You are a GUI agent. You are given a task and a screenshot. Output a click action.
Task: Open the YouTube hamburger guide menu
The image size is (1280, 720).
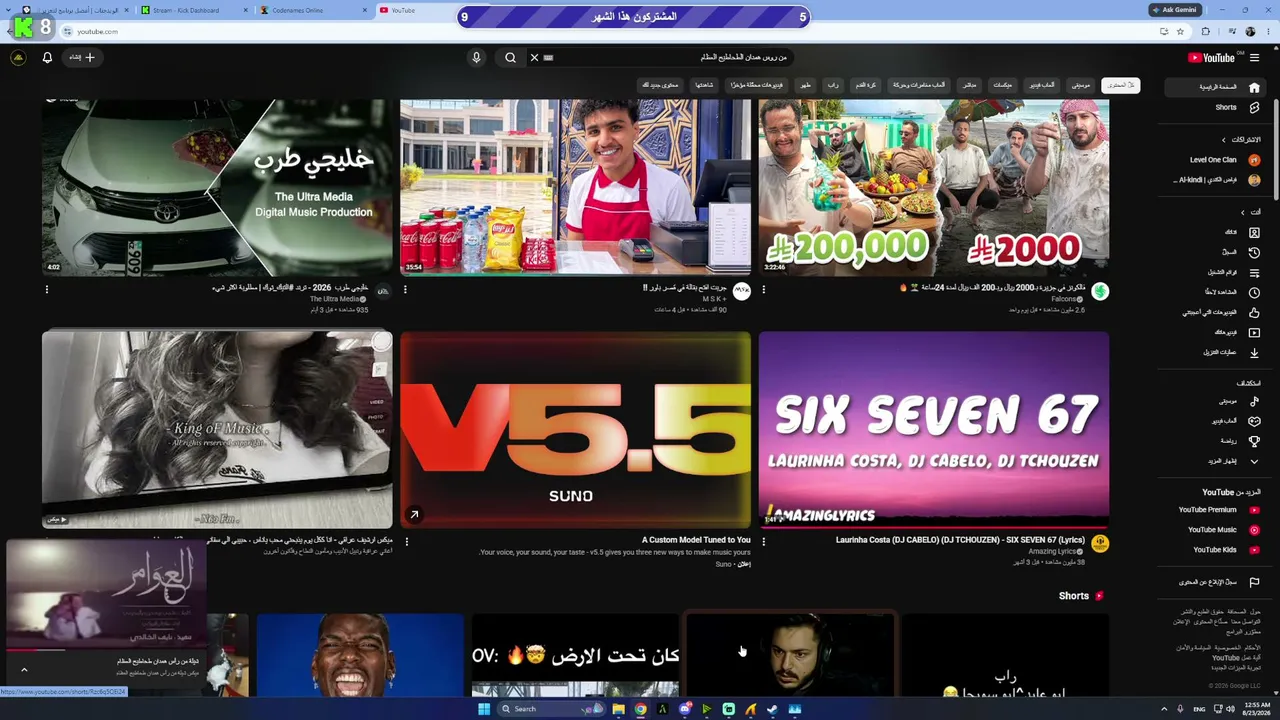1254,58
